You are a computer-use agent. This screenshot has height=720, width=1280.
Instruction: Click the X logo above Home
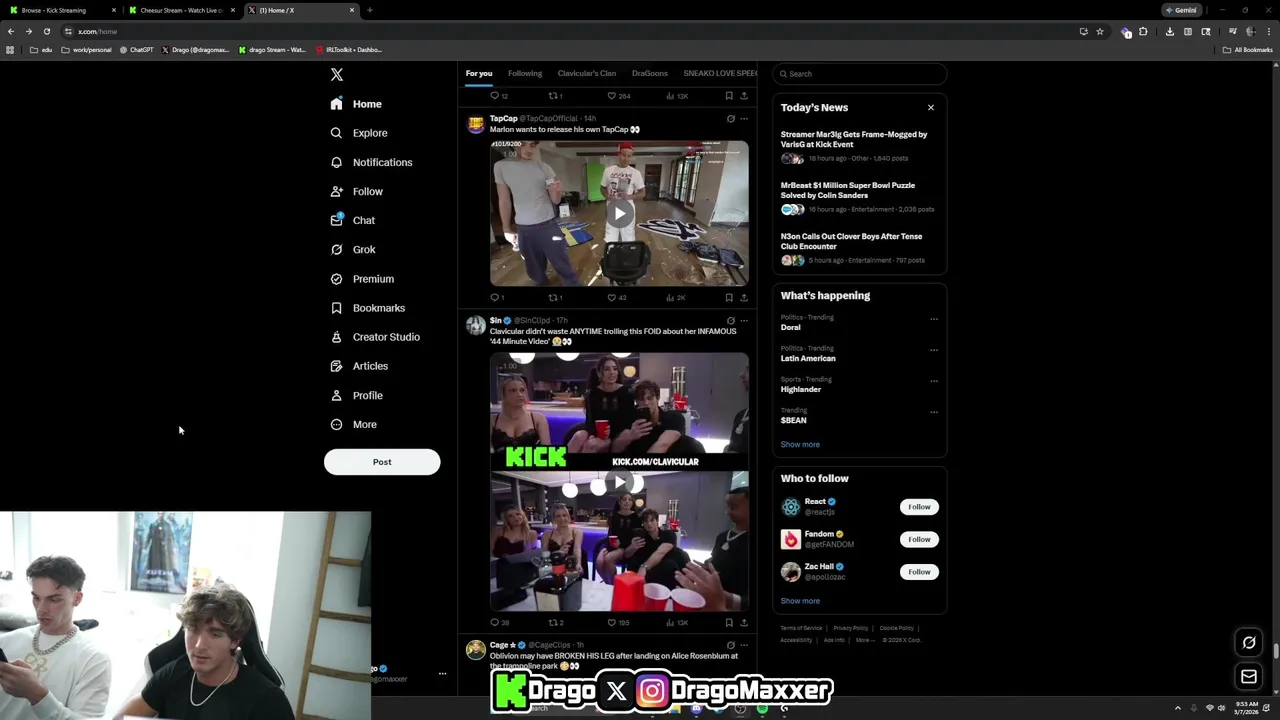(x=337, y=75)
